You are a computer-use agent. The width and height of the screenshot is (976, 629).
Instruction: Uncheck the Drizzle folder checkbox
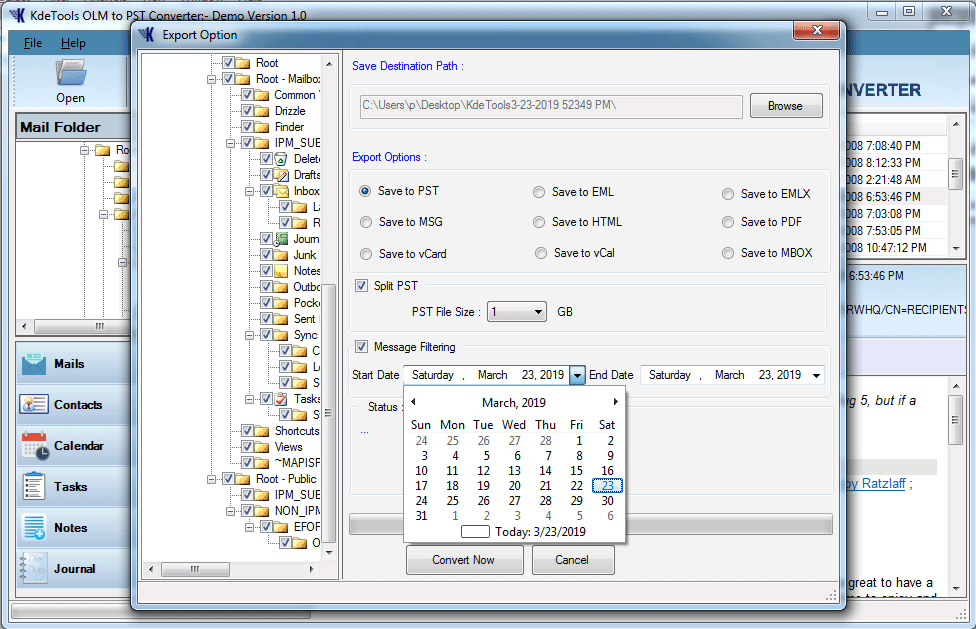247,111
